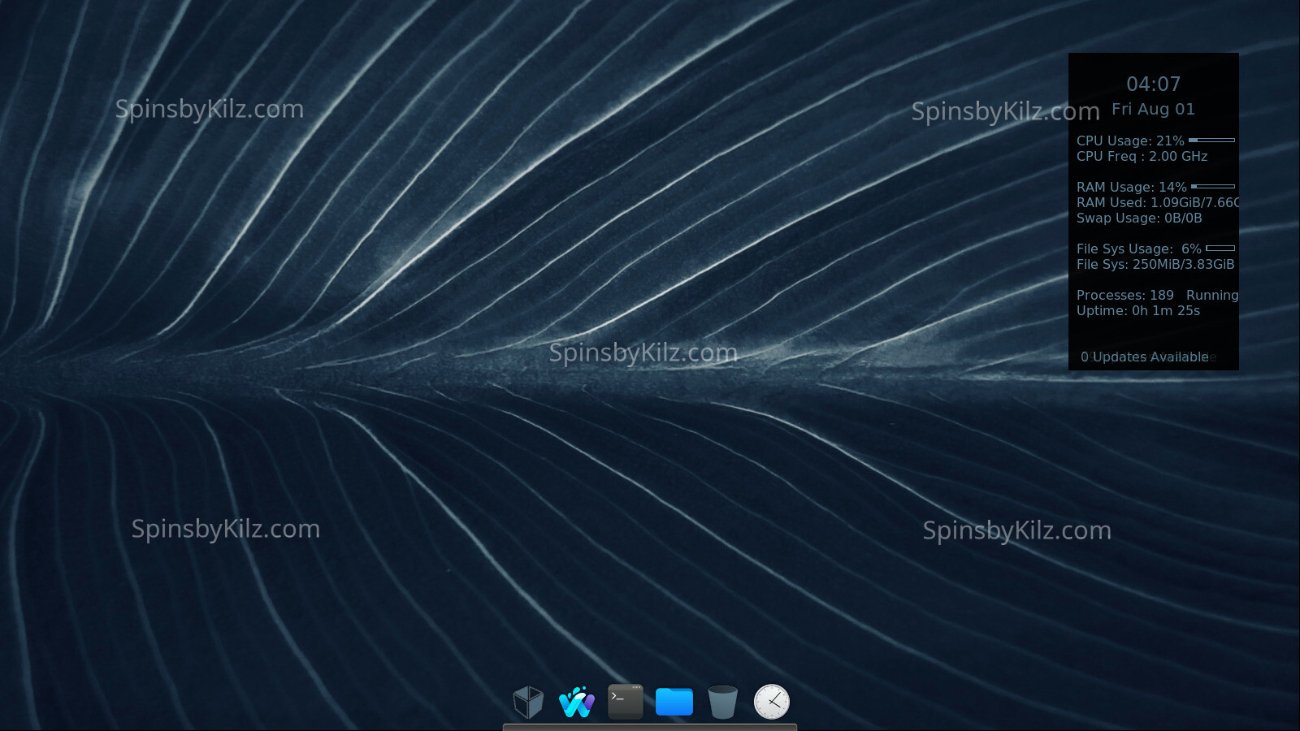Screen dimensions: 1300x731
Task: Click the 'Processes: 189' text
Action: click(x=1125, y=295)
